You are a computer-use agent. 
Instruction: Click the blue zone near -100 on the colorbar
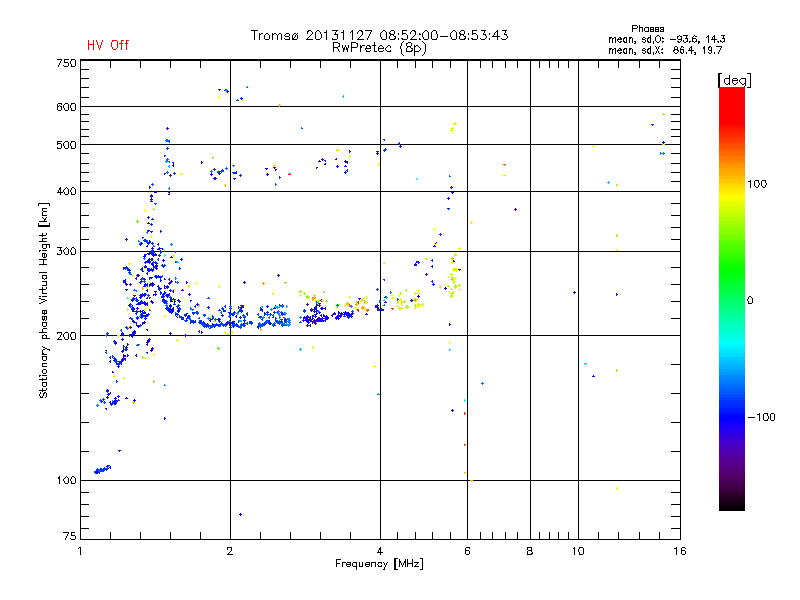click(732, 416)
